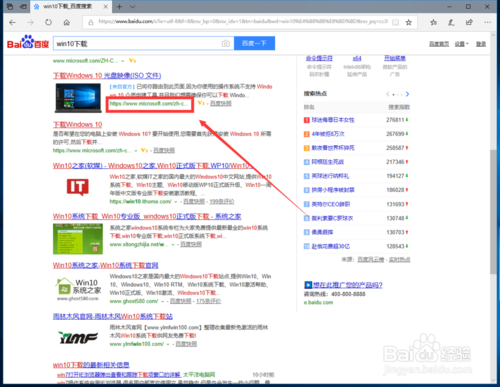
Task: Open Reading view icon in address bar
Action: (395, 22)
